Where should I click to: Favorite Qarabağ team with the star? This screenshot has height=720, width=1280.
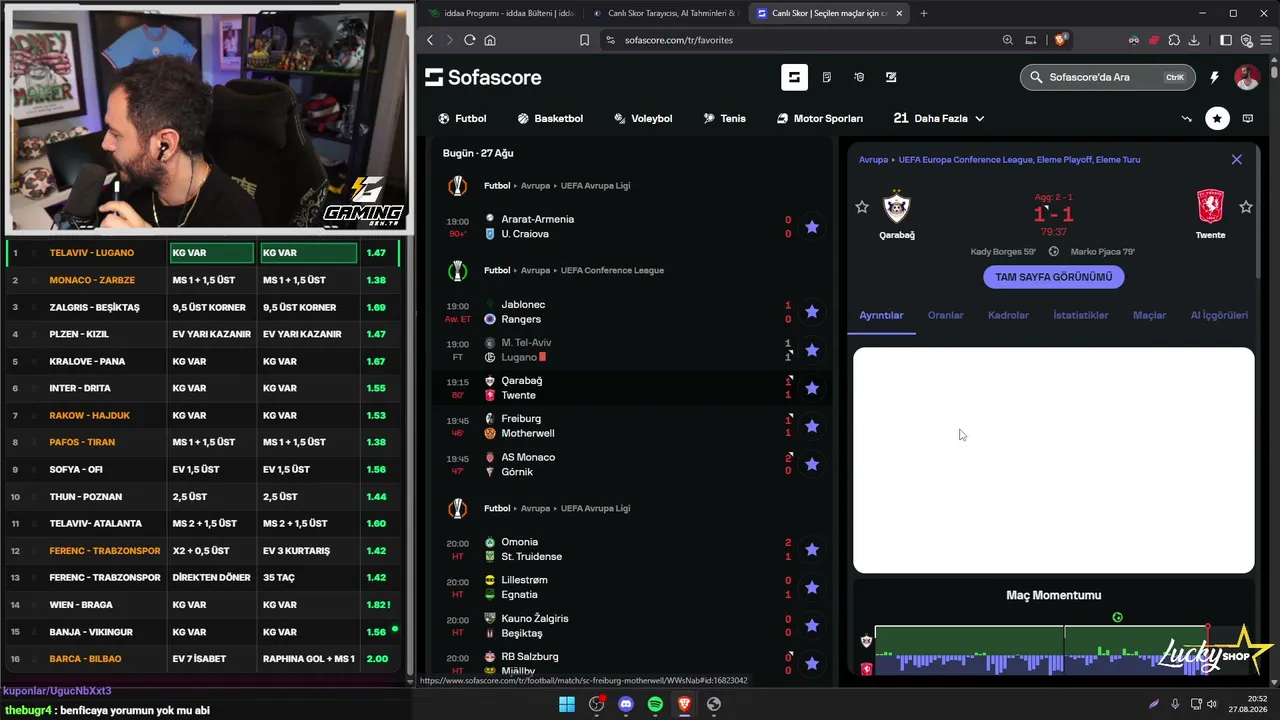(862, 207)
